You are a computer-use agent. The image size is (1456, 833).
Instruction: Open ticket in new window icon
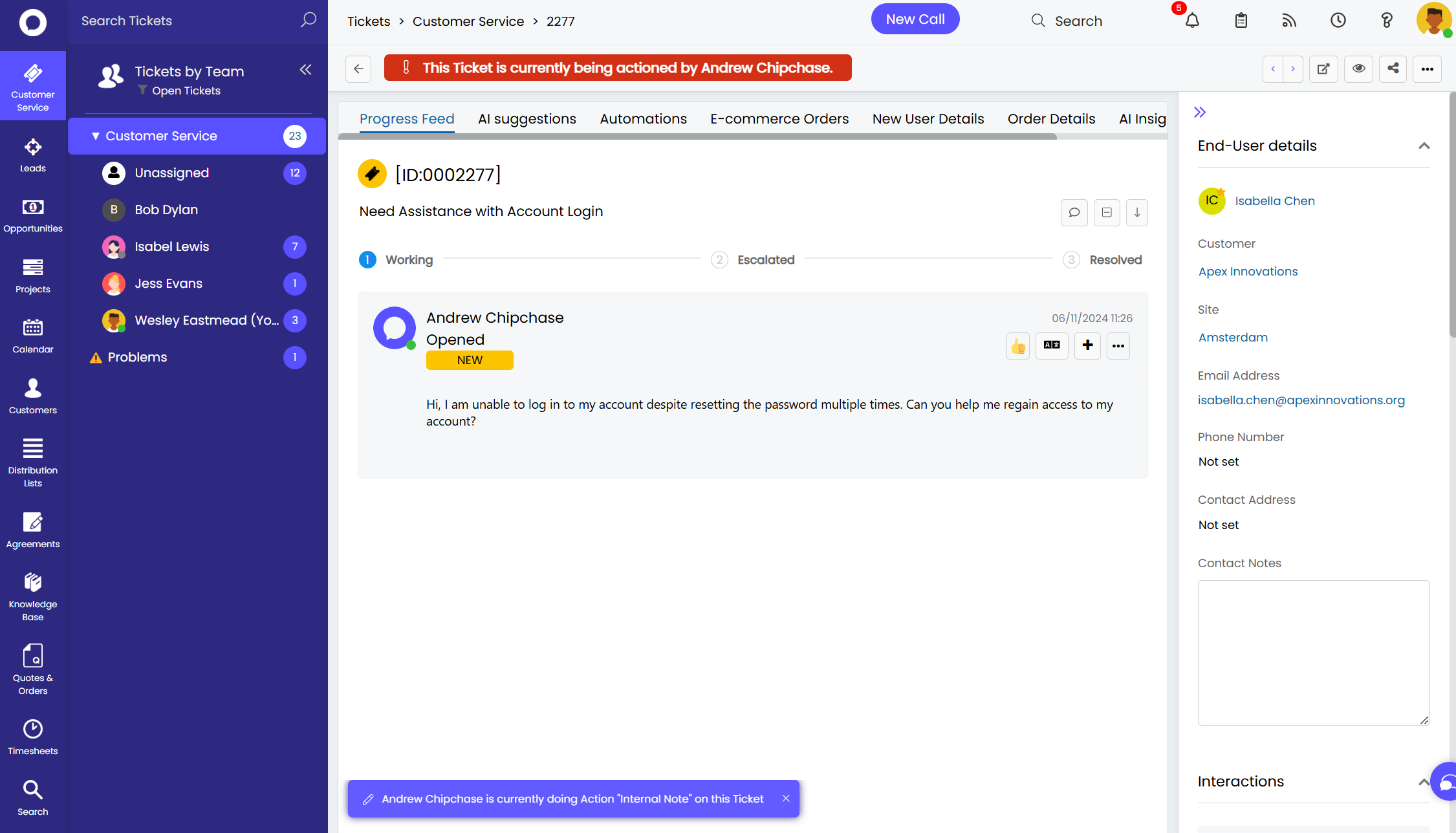pos(1323,69)
